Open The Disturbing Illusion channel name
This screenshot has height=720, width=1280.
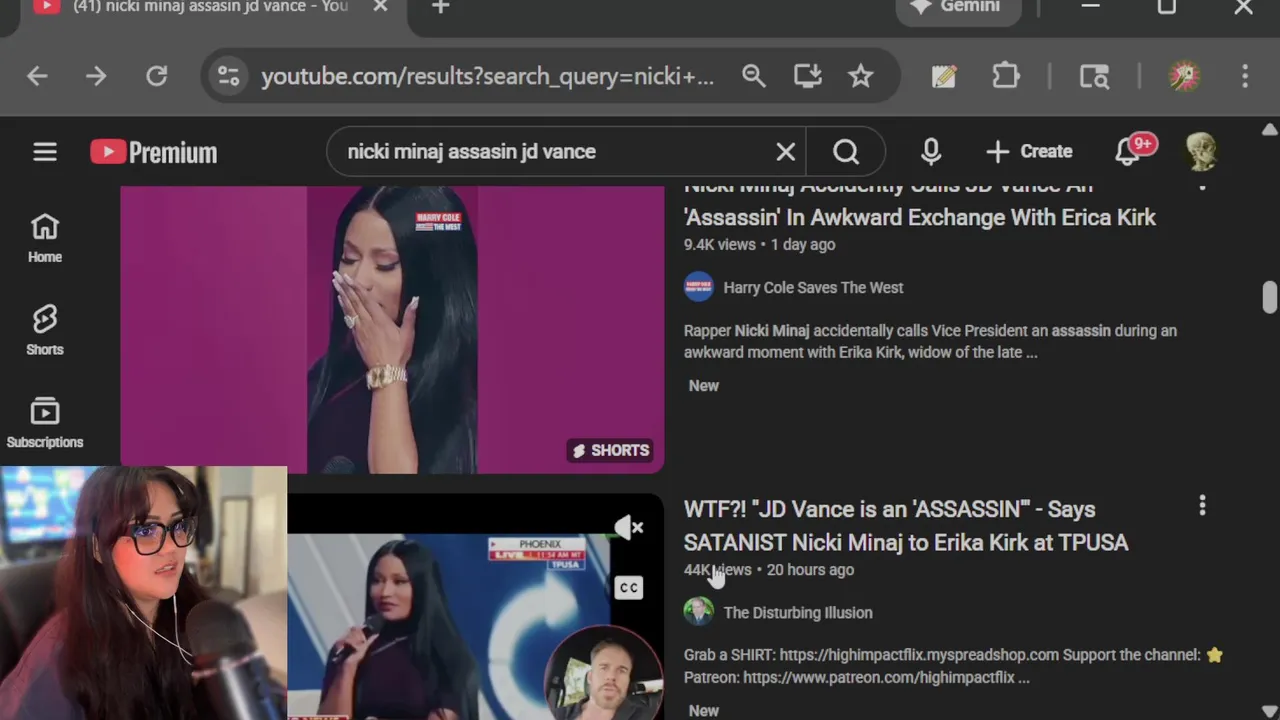pos(798,612)
